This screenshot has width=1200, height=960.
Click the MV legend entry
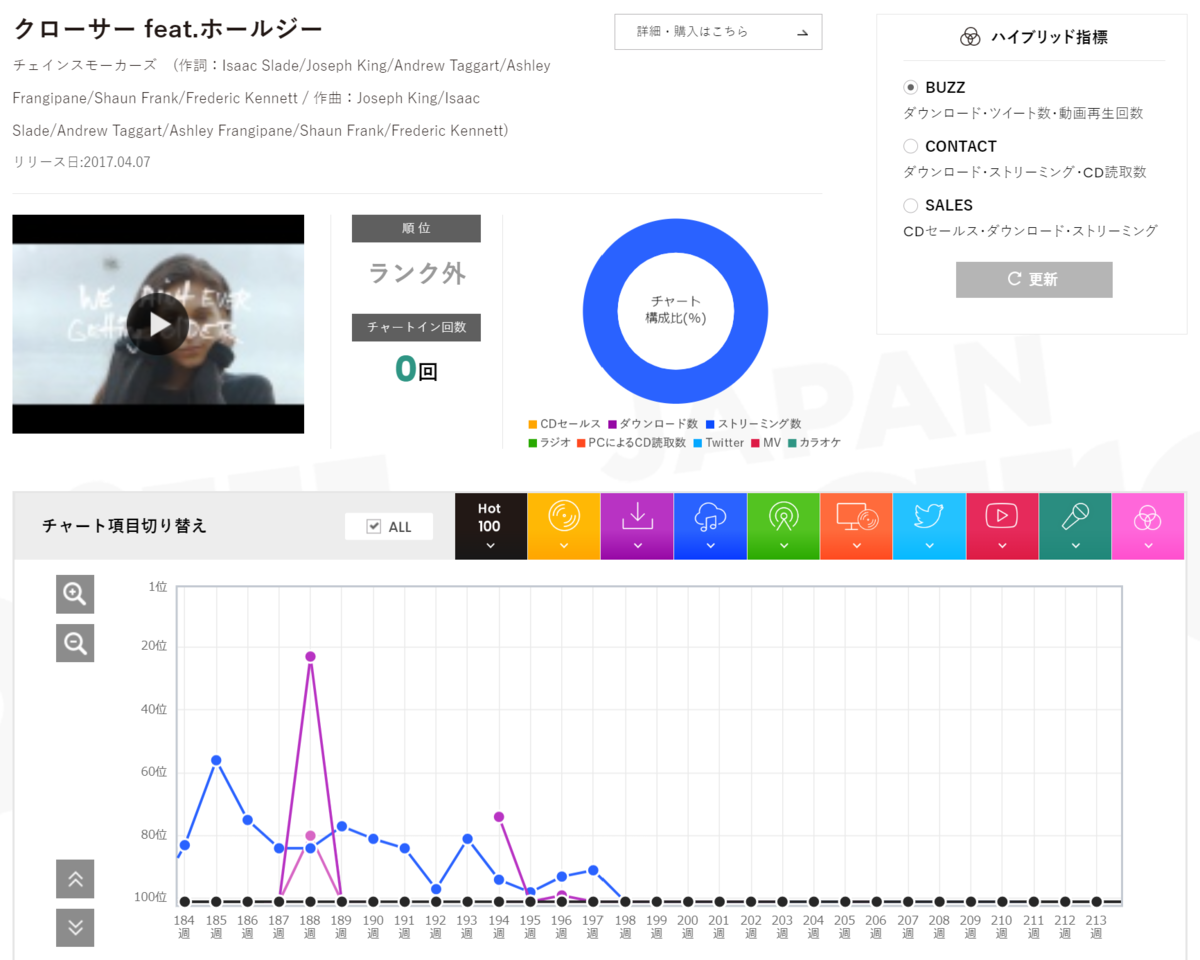point(766,442)
